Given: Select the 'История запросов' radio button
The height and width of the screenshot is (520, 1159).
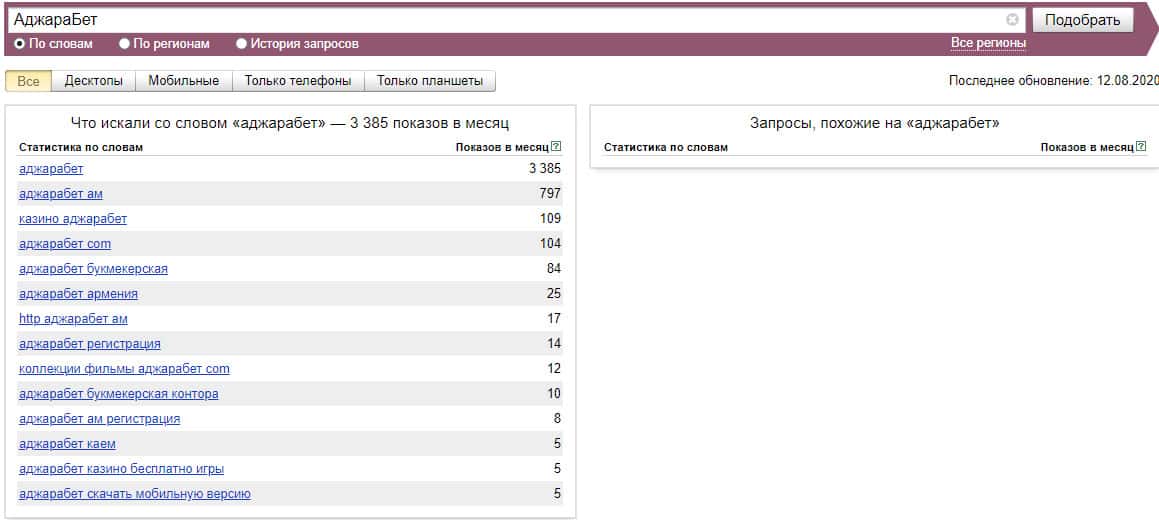Looking at the screenshot, I should [241, 44].
